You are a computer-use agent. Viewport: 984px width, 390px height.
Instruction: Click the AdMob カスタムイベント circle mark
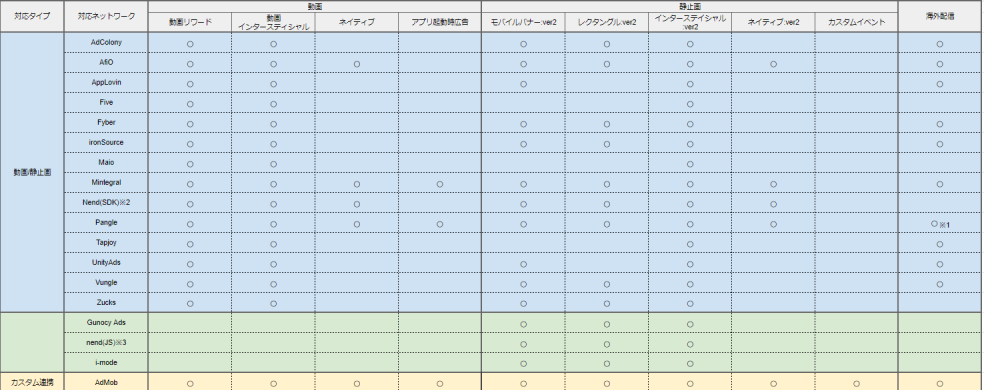click(x=857, y=383)
